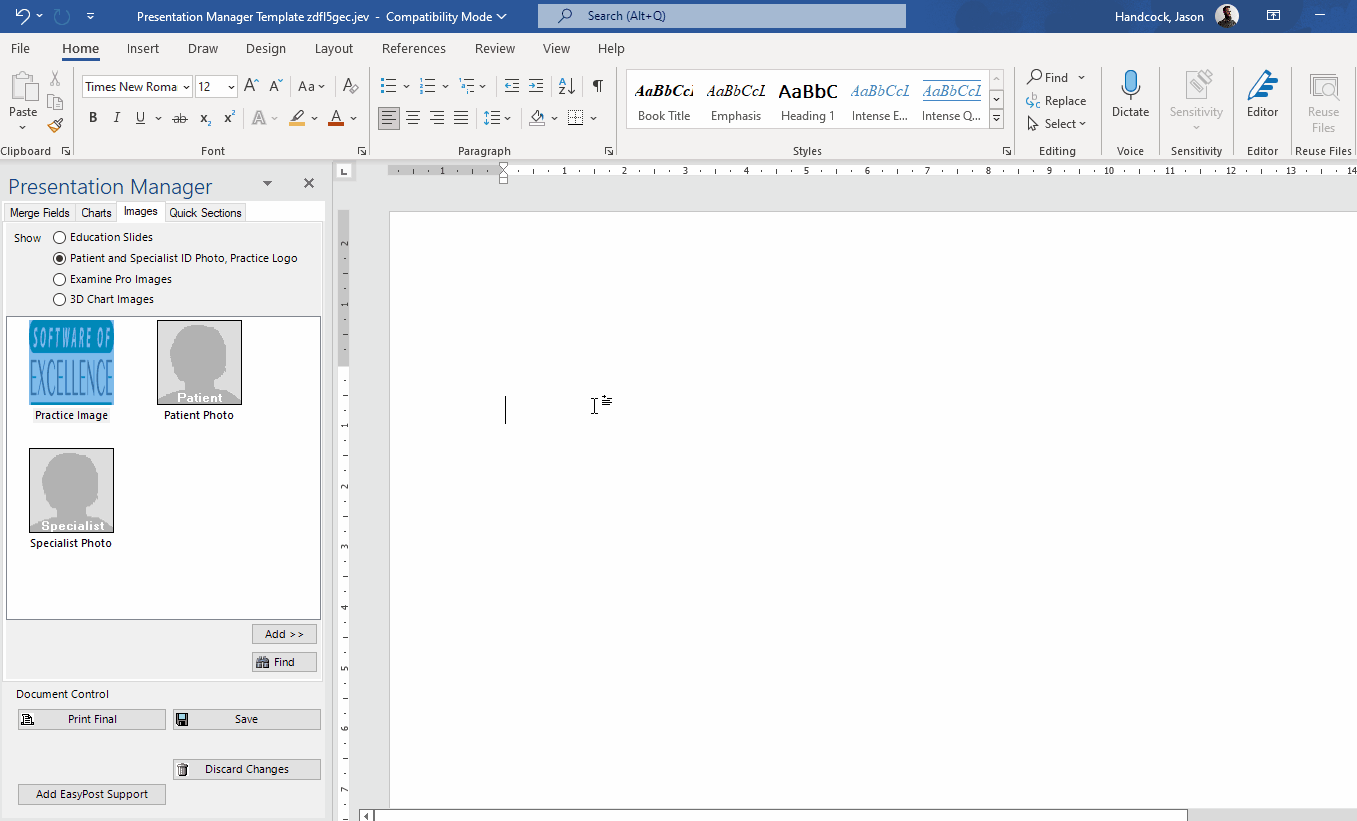Image resolution: width=1357 pixels, height=821 pixels.
Task: Apply italic formatting
Action: 117,117
